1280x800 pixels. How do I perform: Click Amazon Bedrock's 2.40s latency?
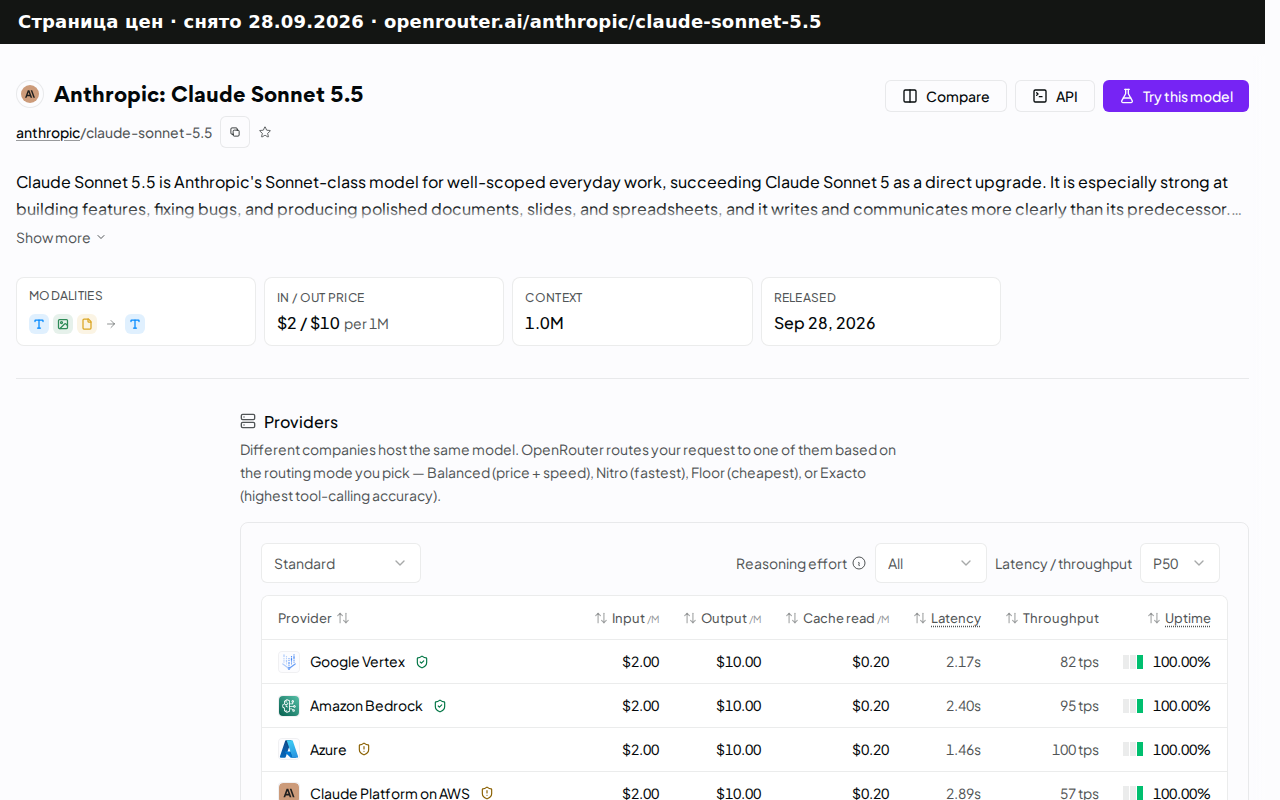[964, 706]
